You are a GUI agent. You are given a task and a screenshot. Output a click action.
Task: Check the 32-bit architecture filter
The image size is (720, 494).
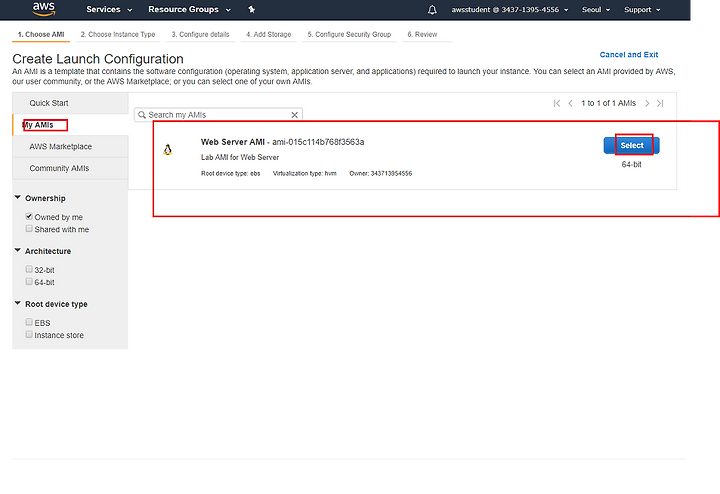click(x=29, y=269)
